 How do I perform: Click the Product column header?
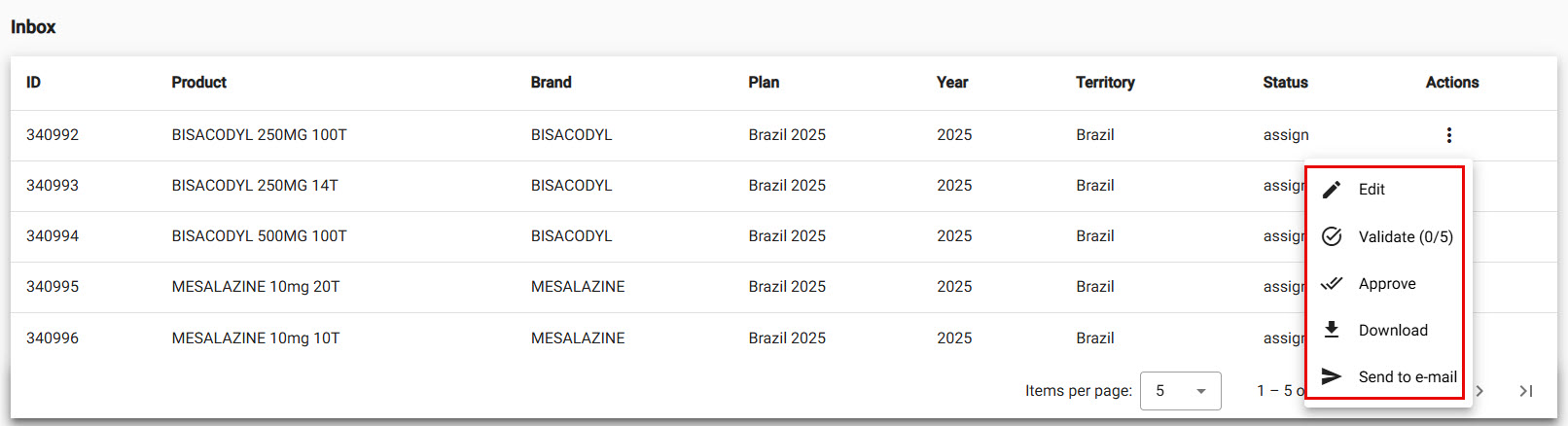pos(199,83)
